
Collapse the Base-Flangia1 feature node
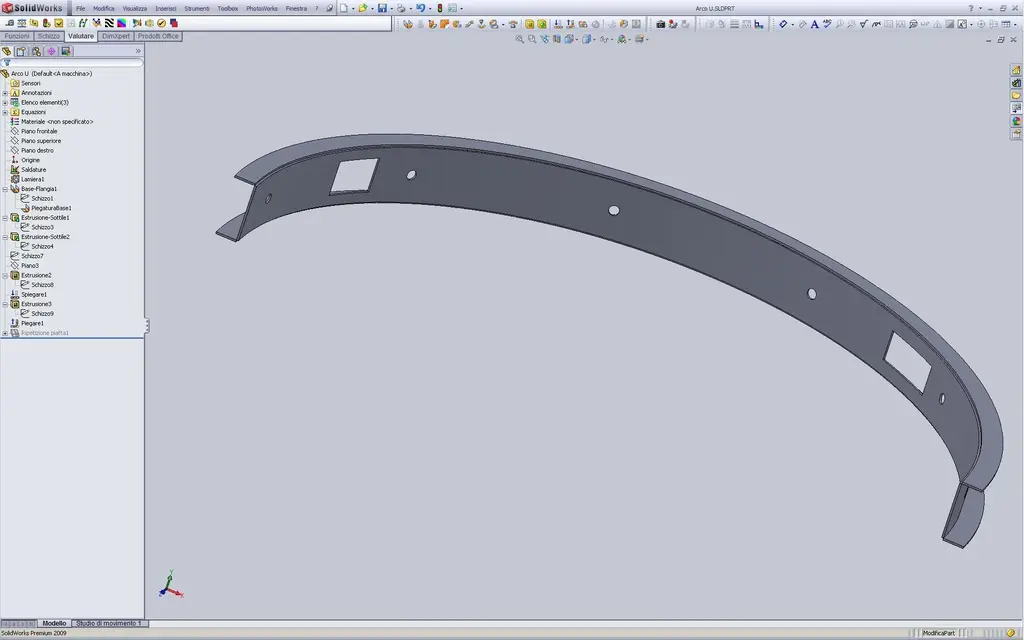[x=5, y=189]
